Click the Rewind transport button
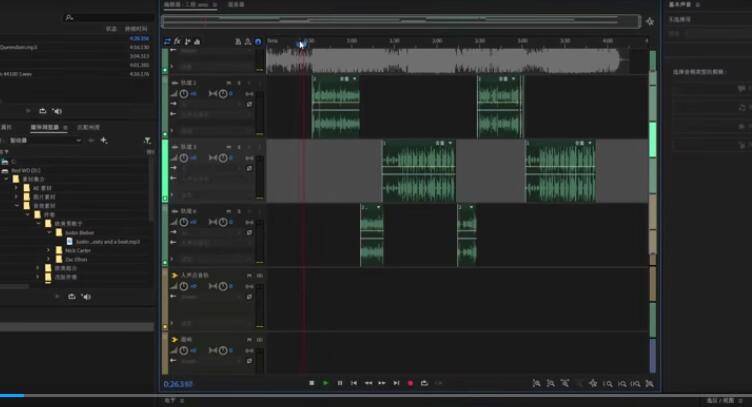 tap(368, 383)
